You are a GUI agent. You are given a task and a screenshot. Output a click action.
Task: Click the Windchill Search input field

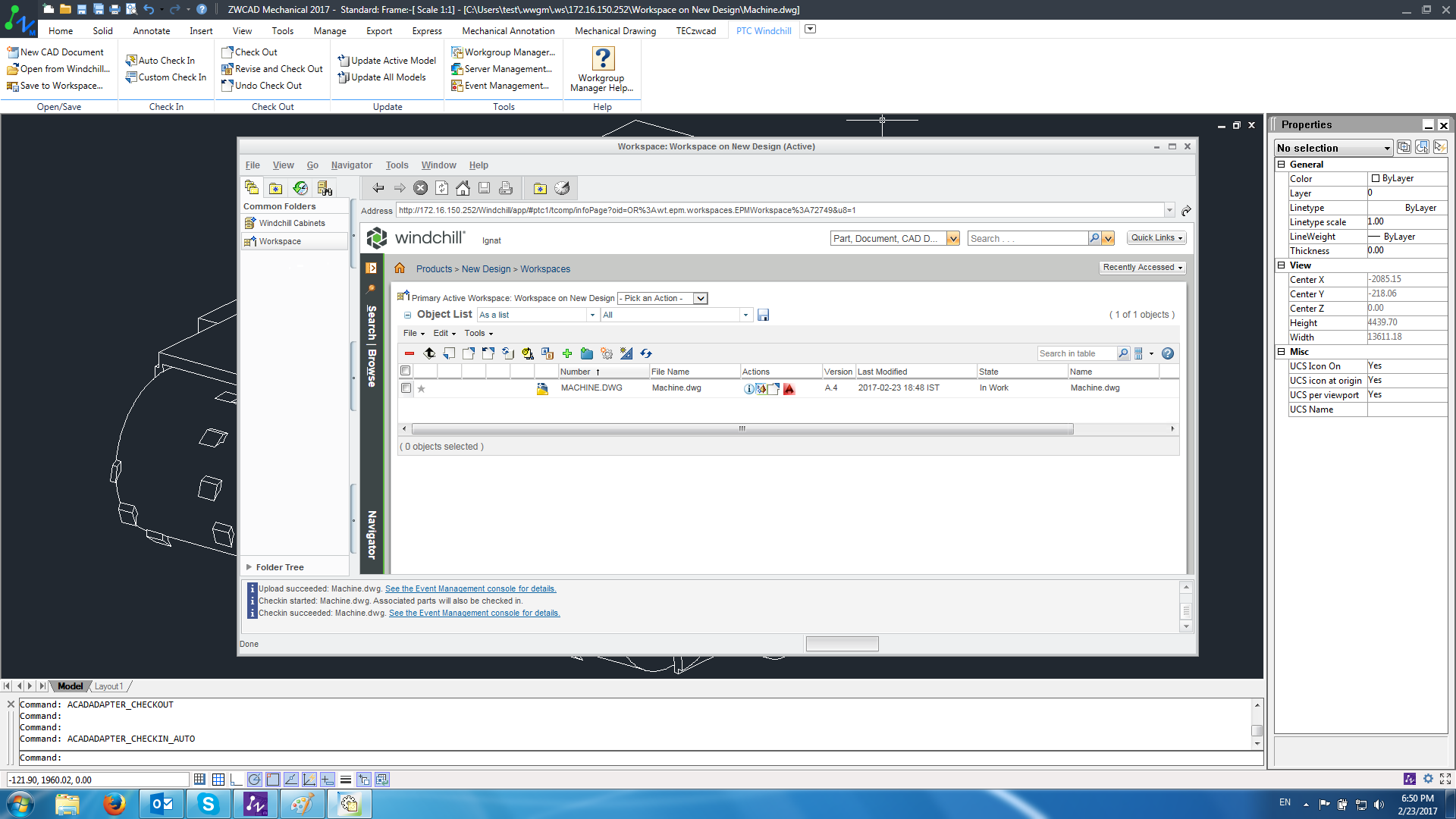(1028, 238)
